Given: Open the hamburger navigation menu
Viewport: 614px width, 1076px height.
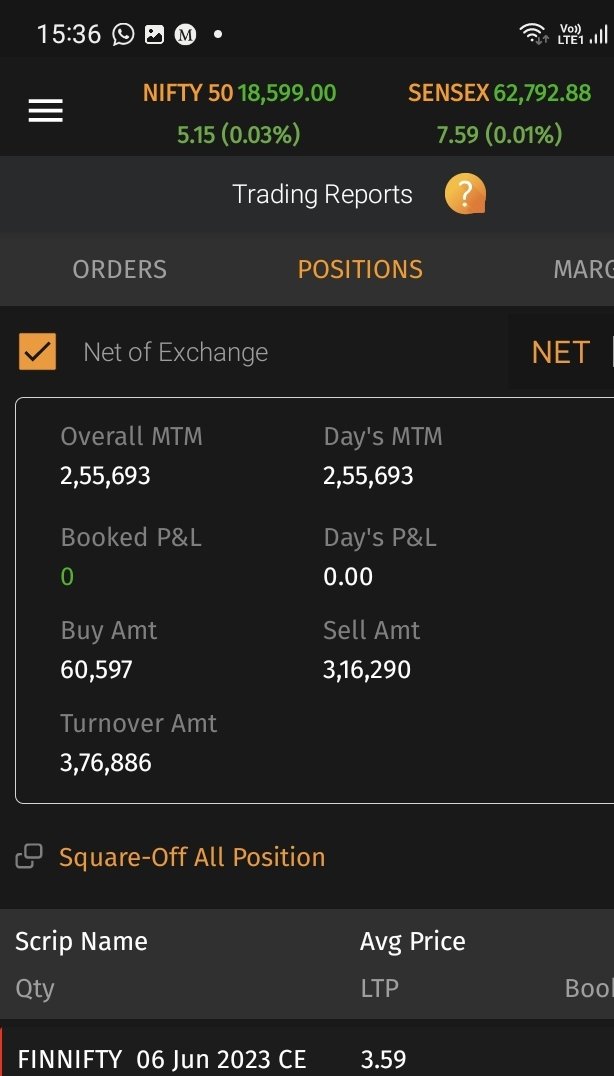Looking at the screenshot, I should pyautogui.click(x=45, y=110).
